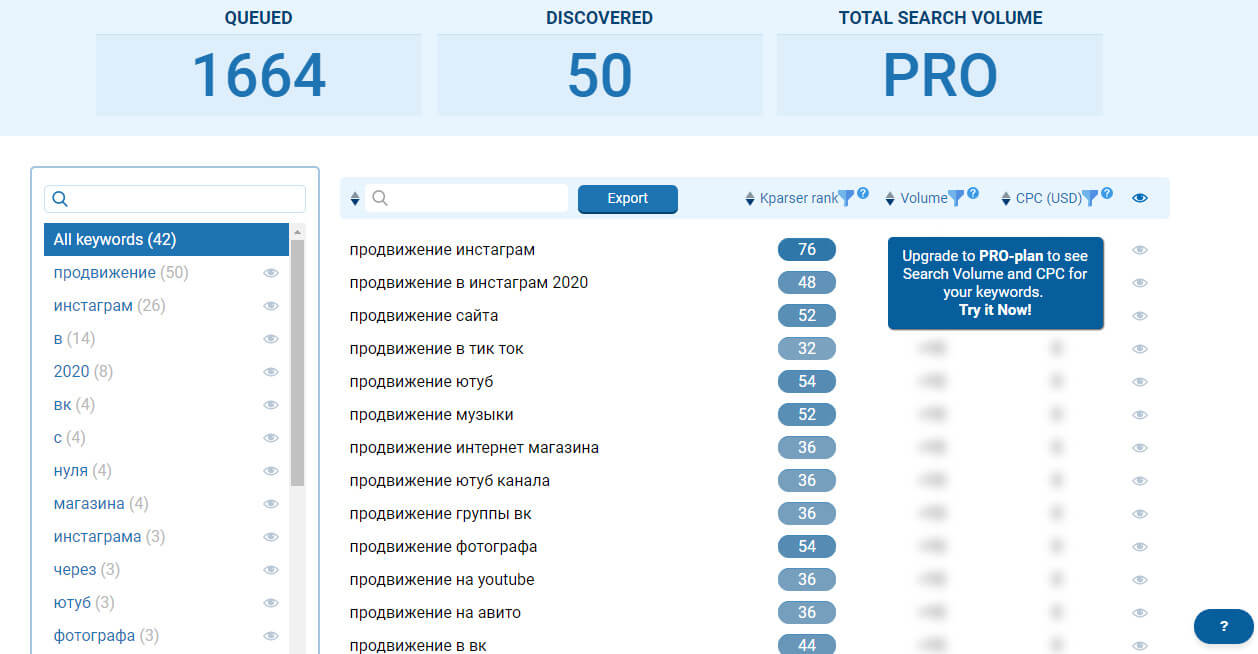Hide the продвижение на авито row eye
This screenshot has width=1258, height=654.
click(1140, 613)
